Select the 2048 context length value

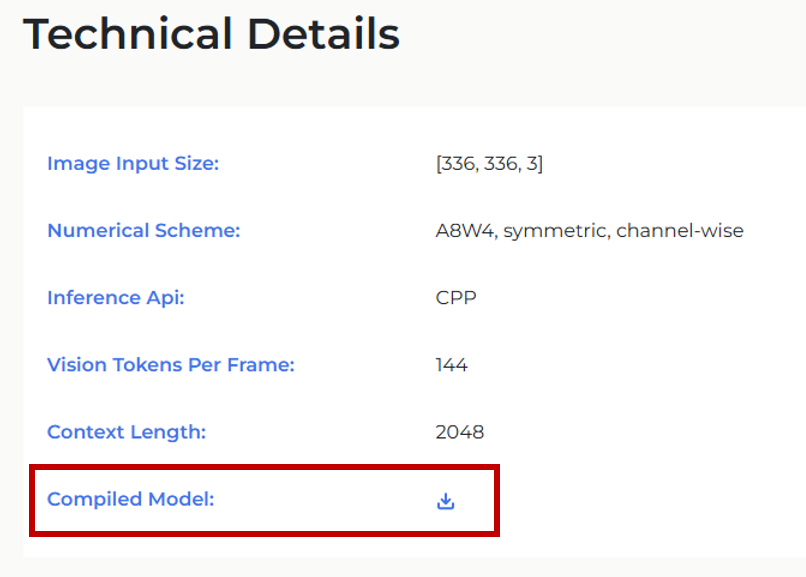460,432
